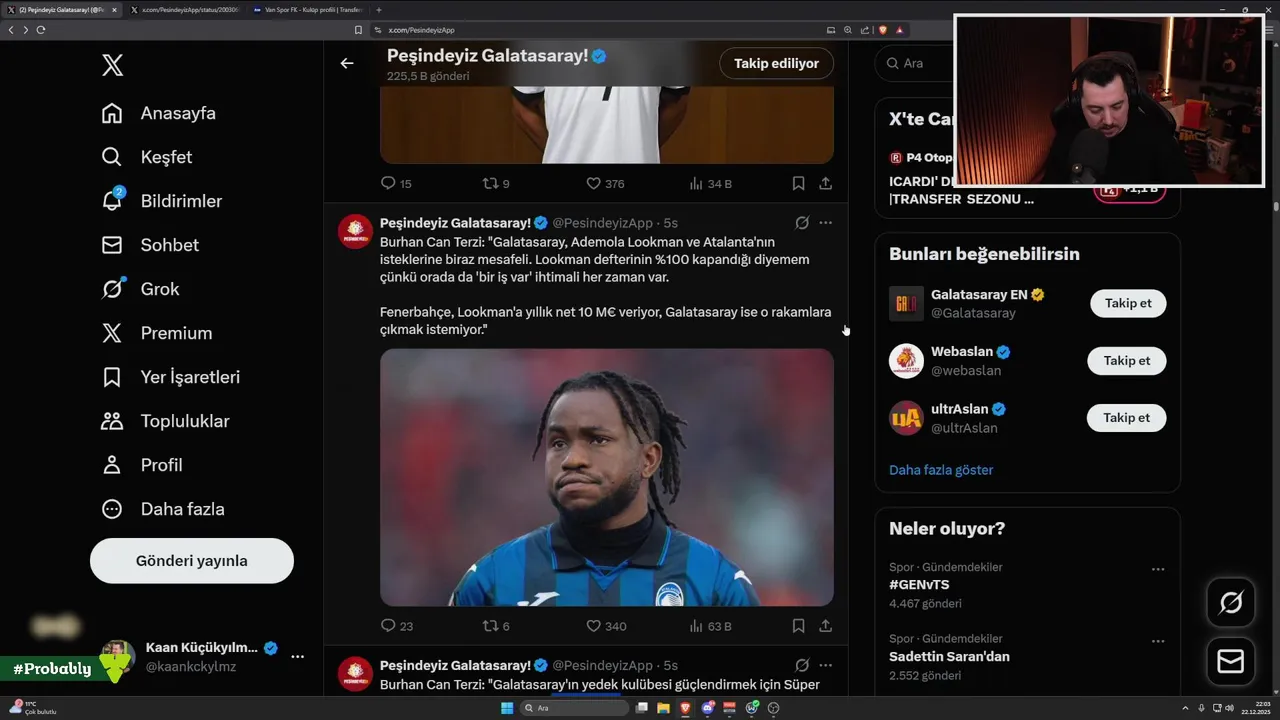Open Bildirimler notifications
The image size is (1280, 720).
[x=162, y=201]
